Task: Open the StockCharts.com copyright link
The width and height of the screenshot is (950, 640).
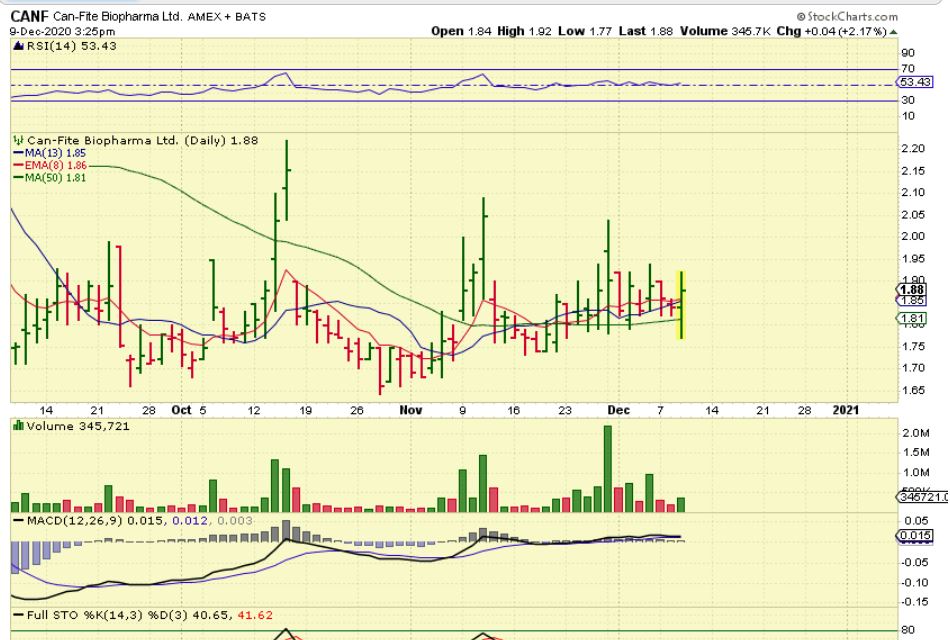Action: pos(849,17)
